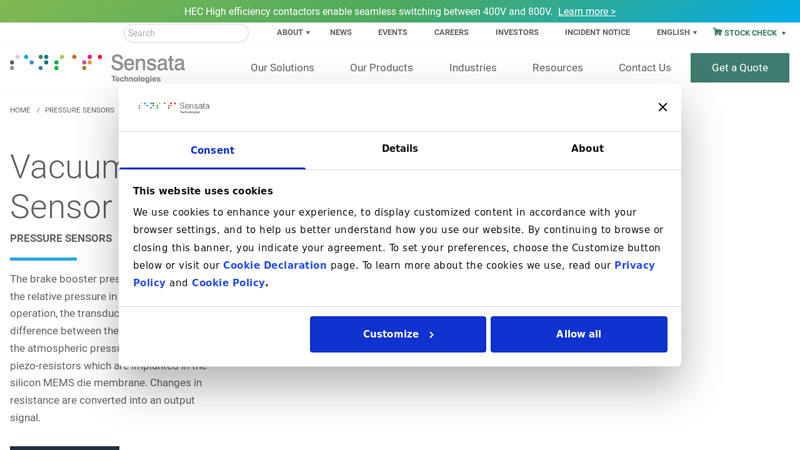This screenshot has height=450, width=800.
Task: Expand the Stock Check dropdown arrow
Action: click(784, 33)
